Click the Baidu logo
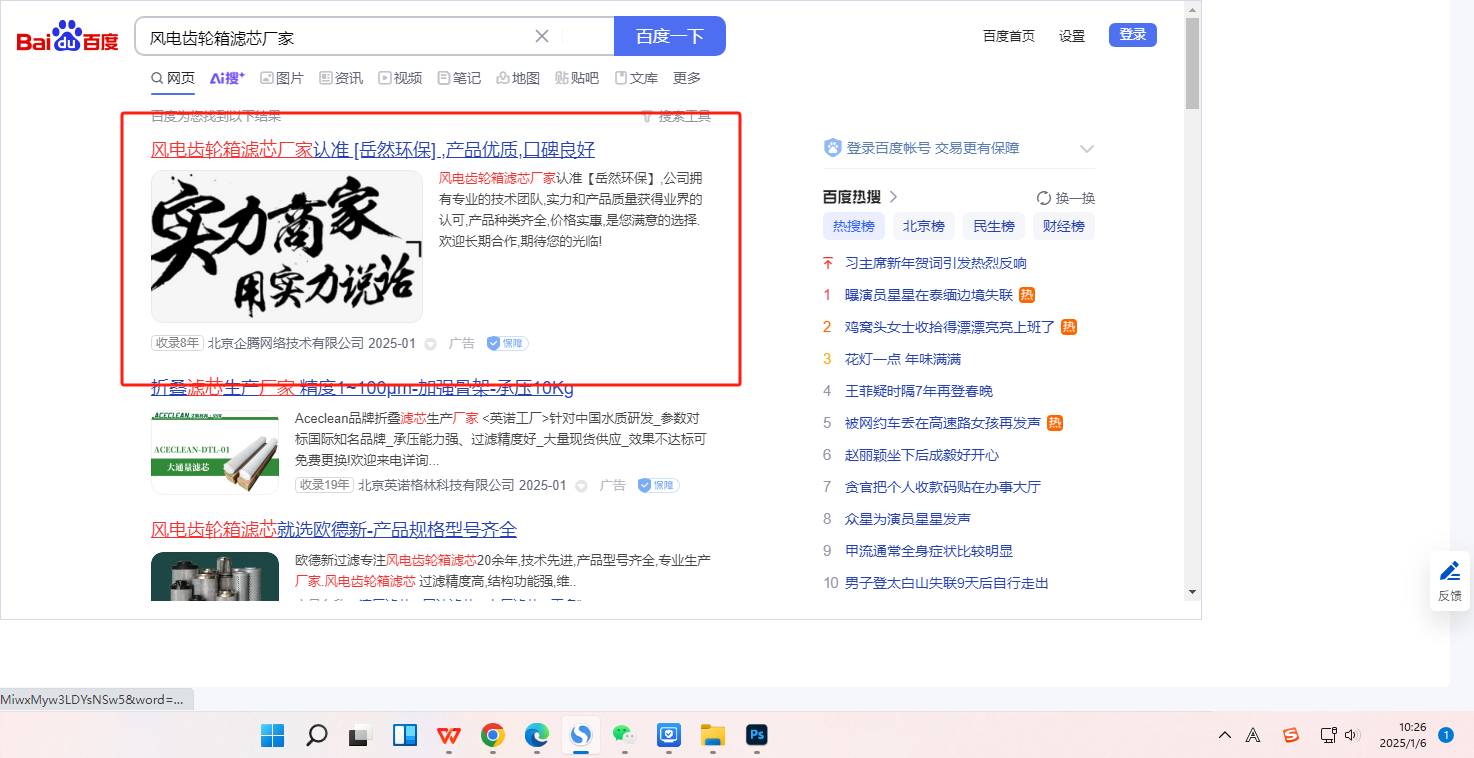The image size is (1474, 758). tap(67, 37)
